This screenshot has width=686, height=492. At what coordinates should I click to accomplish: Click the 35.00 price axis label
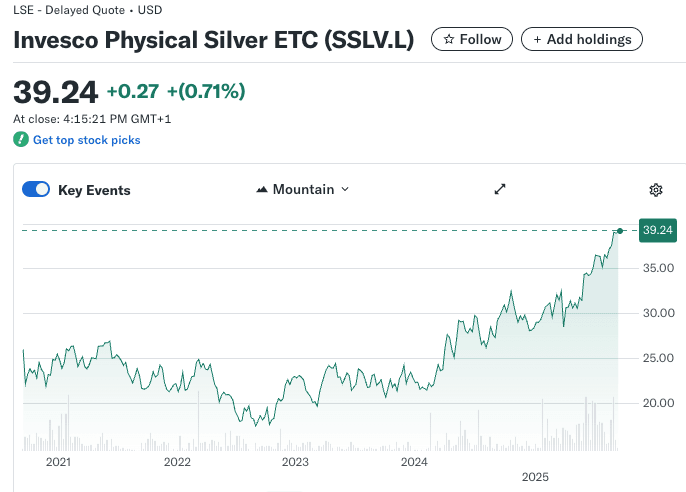[x=658, y=268]
